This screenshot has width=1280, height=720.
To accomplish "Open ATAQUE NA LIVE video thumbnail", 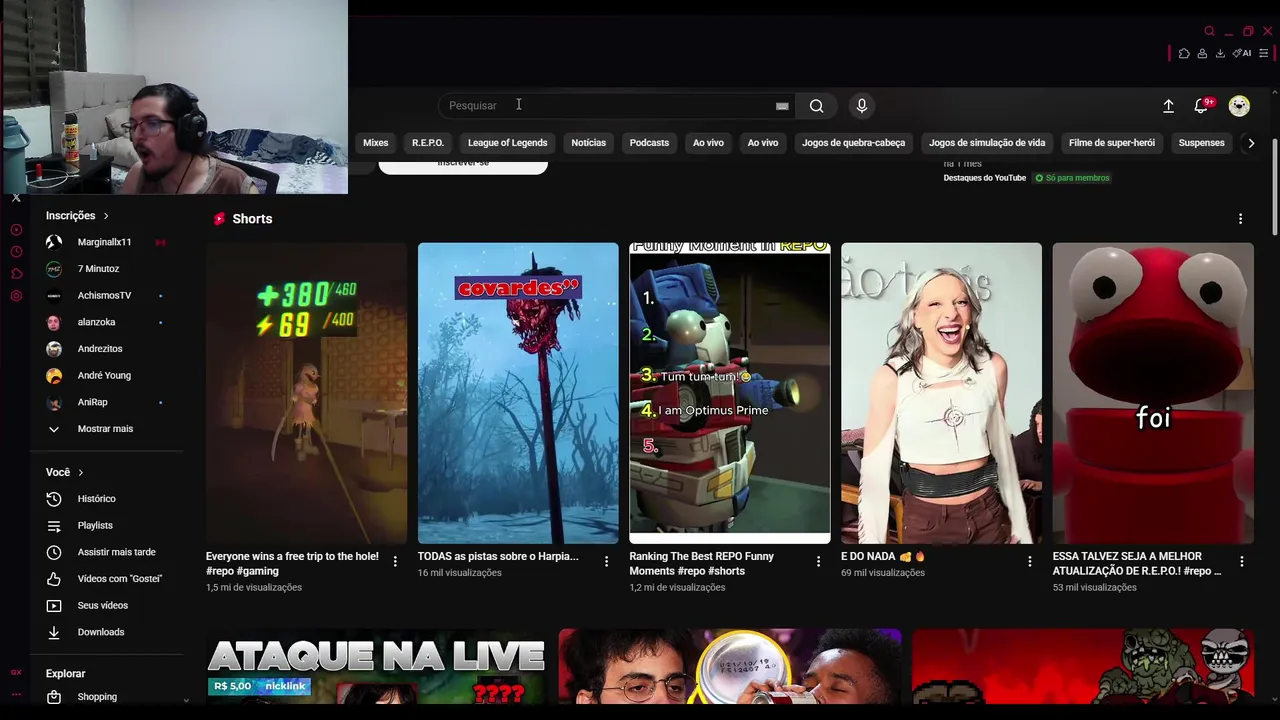I will pyautogui.click(x=376, y=667).
